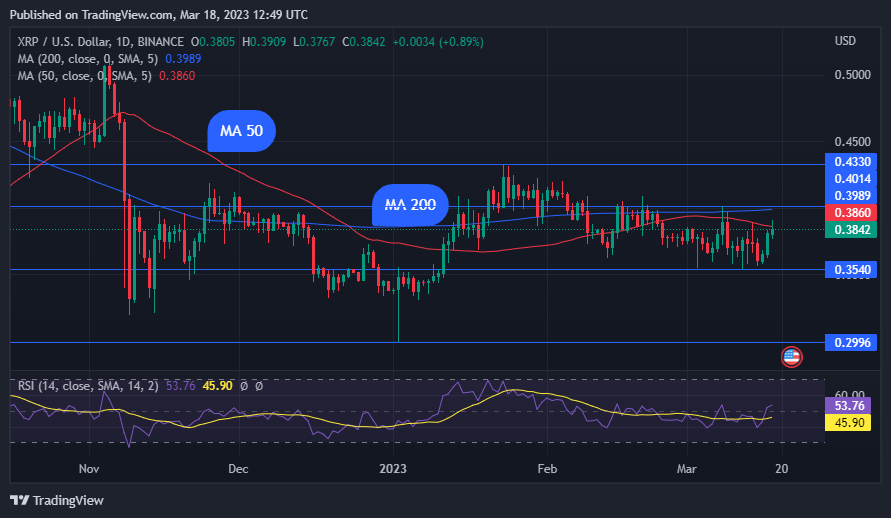
Task: Click the USD currency label
Action: coord(845,41)
